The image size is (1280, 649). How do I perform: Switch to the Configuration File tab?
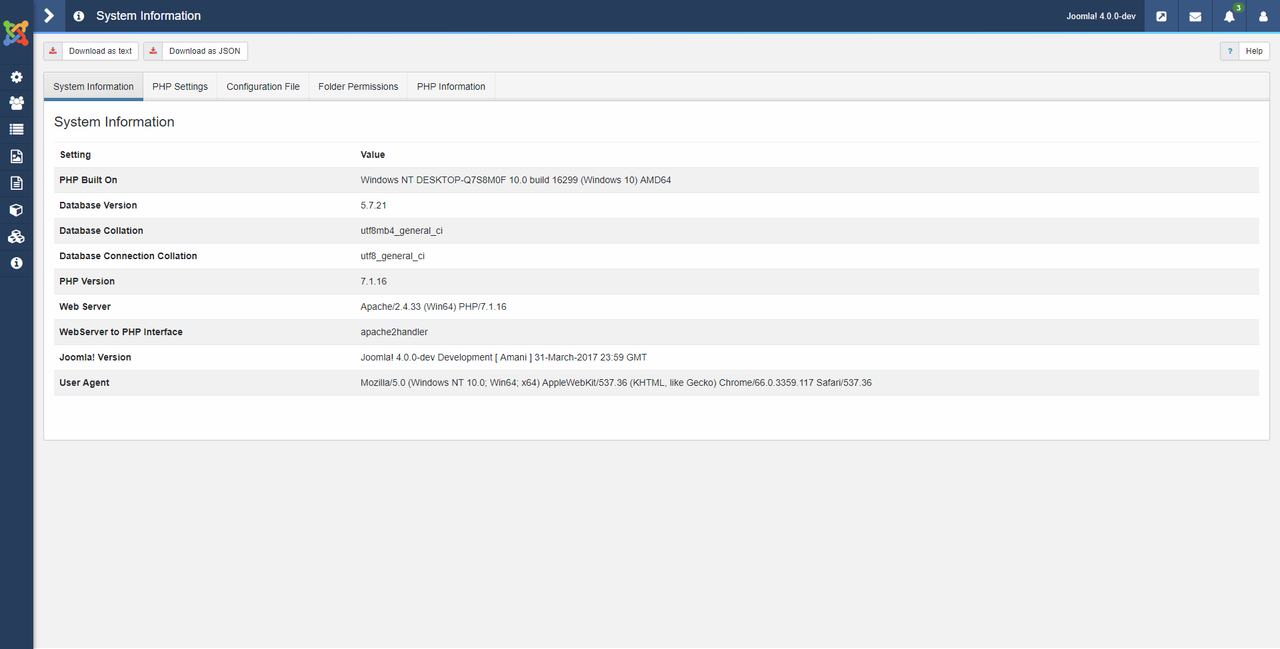[x=263, y=87]
